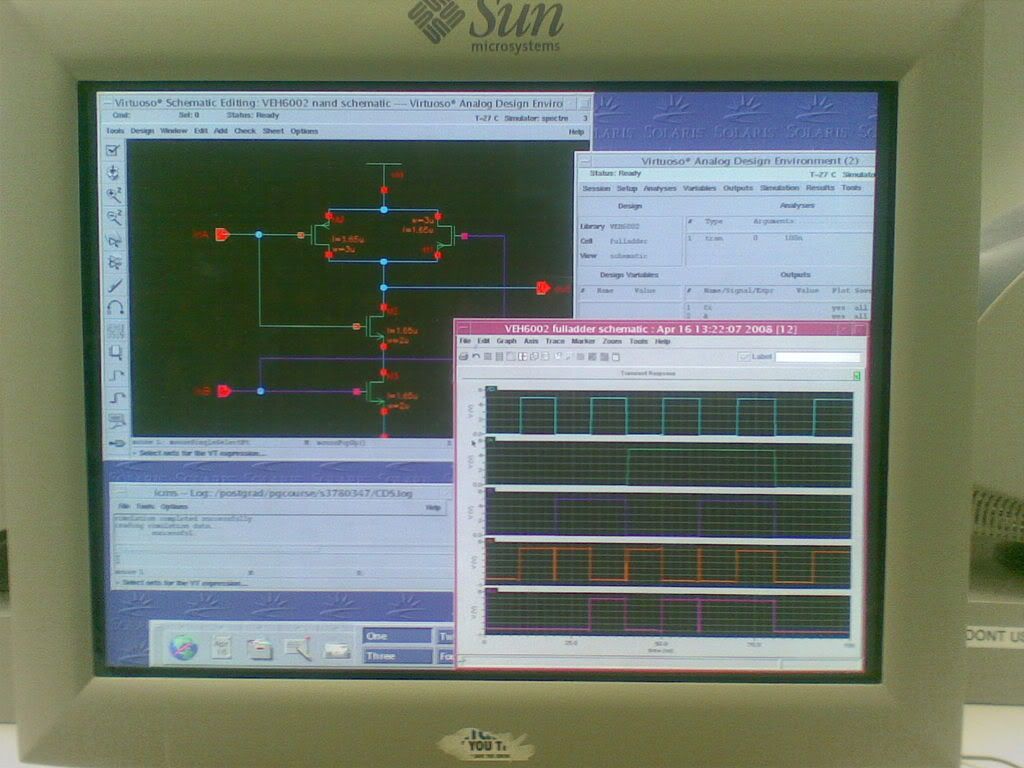Open the Help menu in icms log window
This screenshot has height=768, width=1024.
[433, 507]
